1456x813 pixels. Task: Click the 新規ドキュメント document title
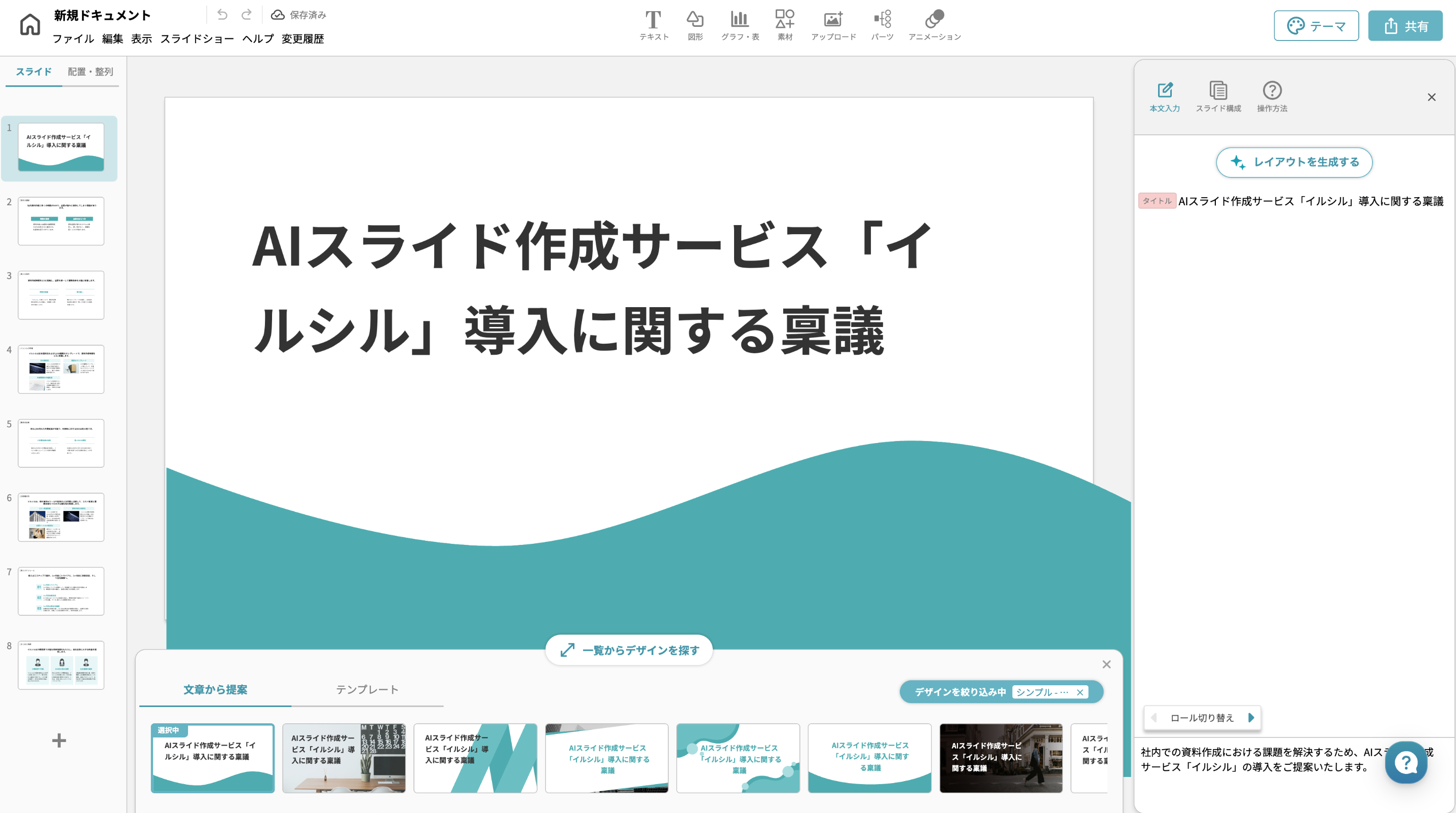(102, 15)
